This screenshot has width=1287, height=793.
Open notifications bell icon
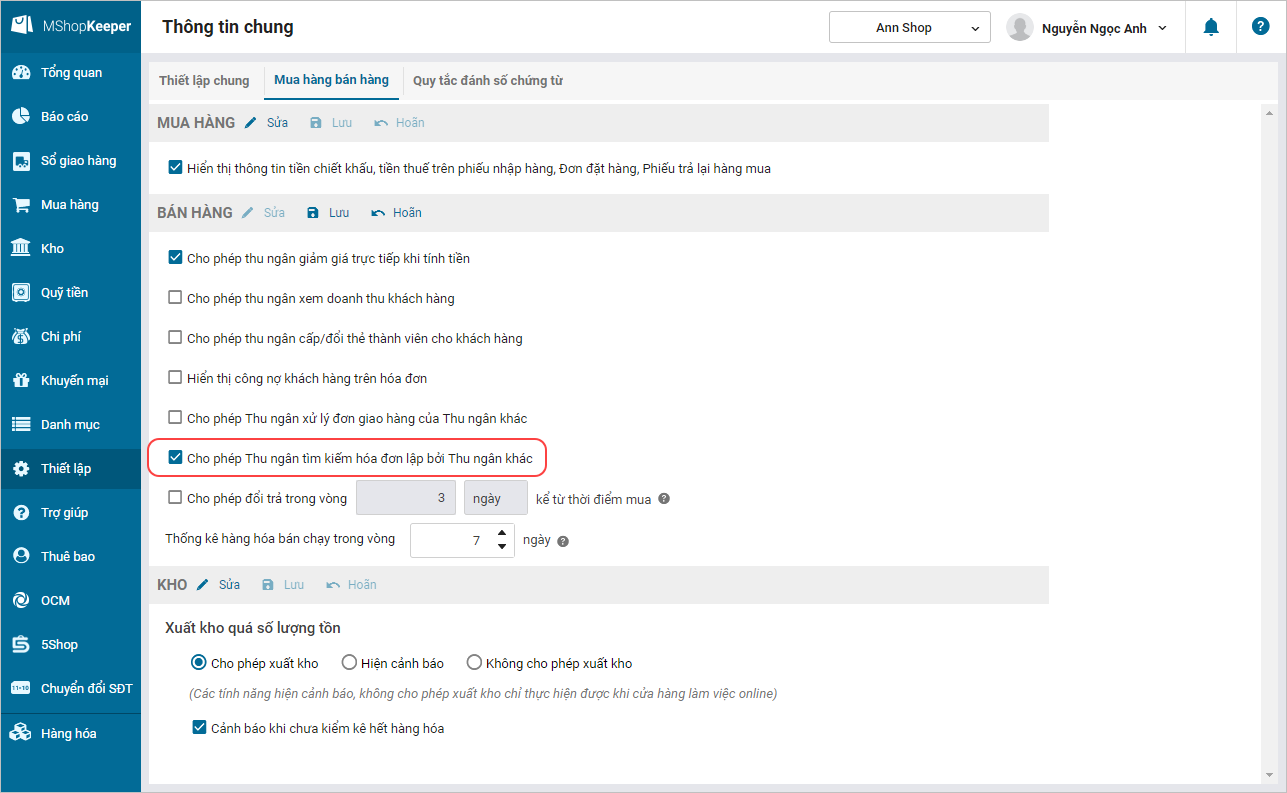point(1211,27)
